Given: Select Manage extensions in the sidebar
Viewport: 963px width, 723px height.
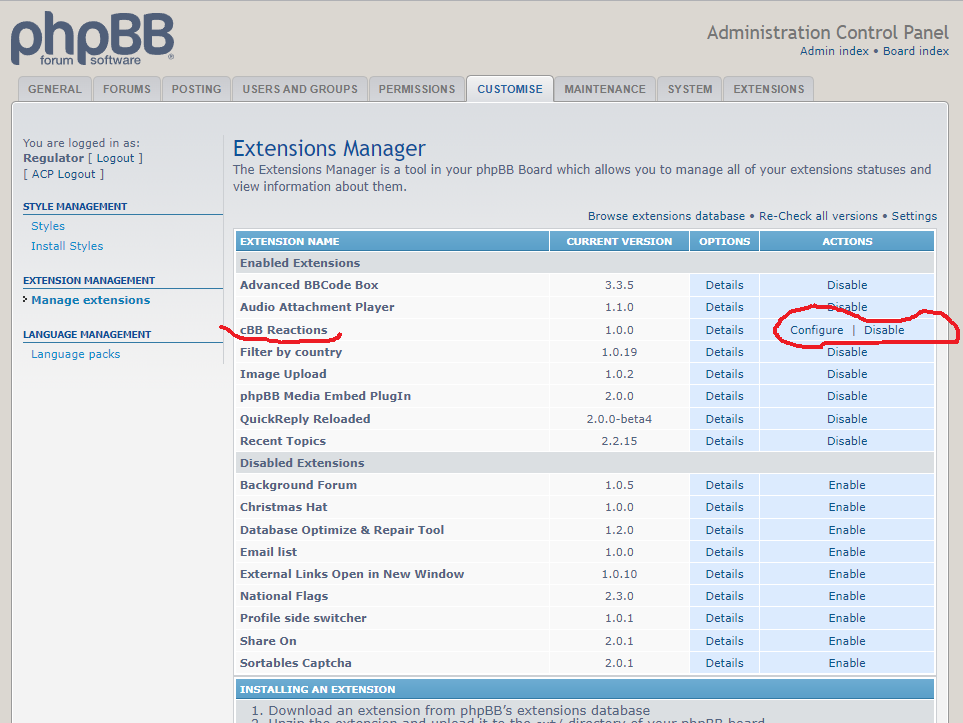Looking at the screenshot, I should point(90,300).
